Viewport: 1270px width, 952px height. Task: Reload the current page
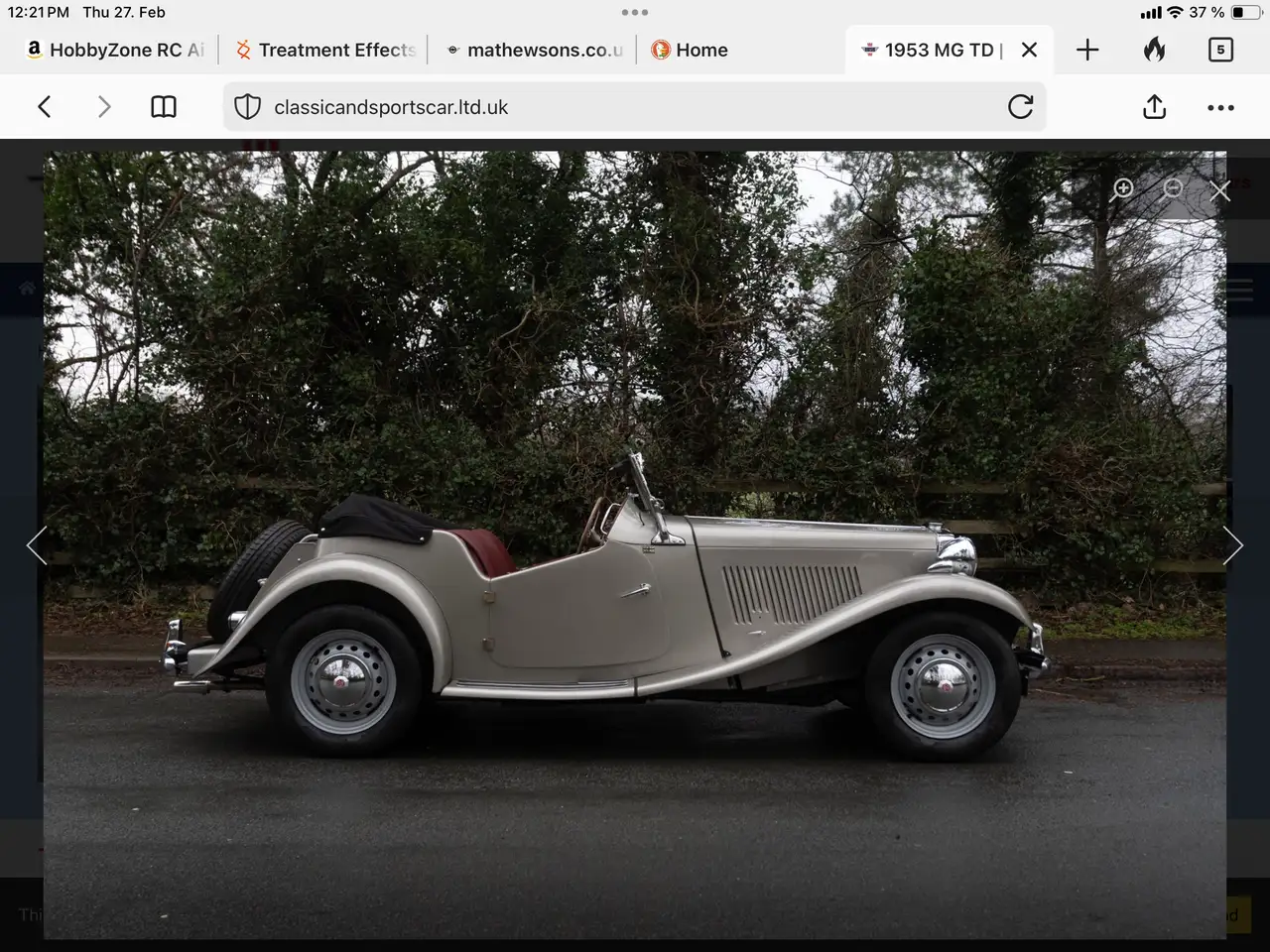pos(1020,106)
